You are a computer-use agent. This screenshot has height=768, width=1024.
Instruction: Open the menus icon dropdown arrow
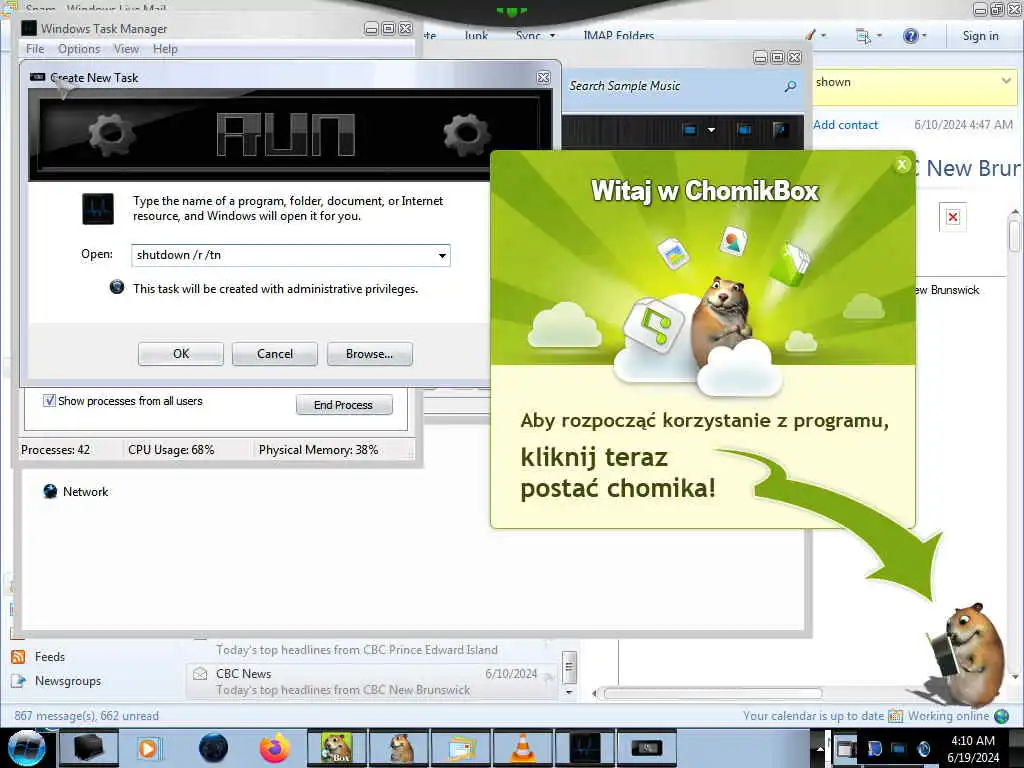tap(879, 36)
